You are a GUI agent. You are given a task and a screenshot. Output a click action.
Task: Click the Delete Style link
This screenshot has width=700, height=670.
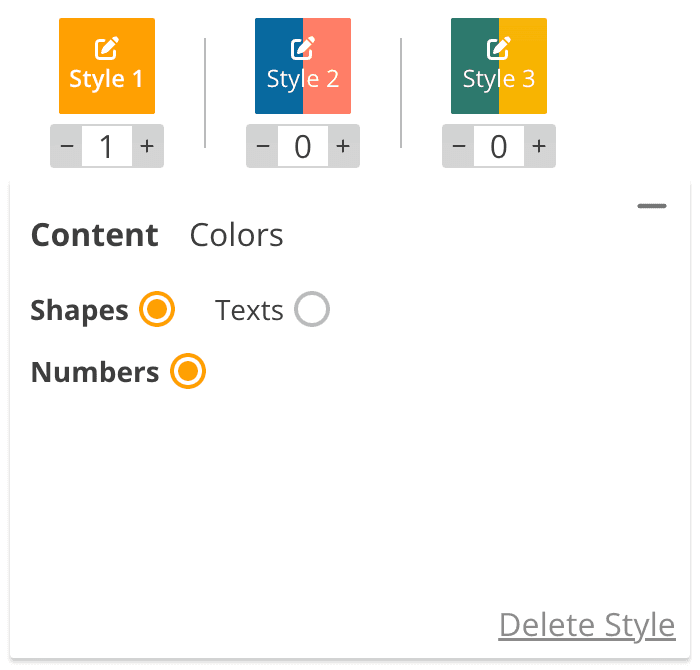pos(587,625)
